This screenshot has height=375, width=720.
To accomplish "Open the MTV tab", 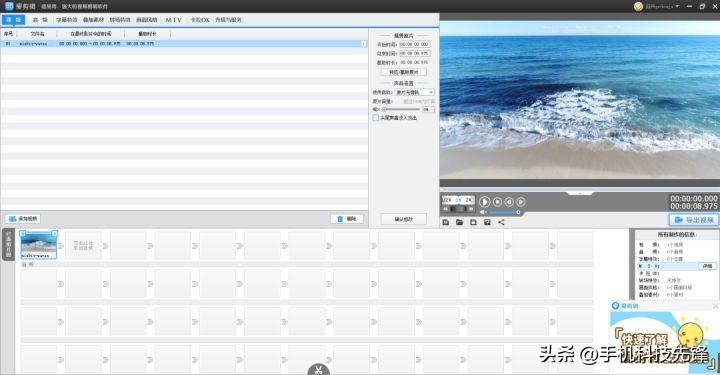I will click(174, 20).
